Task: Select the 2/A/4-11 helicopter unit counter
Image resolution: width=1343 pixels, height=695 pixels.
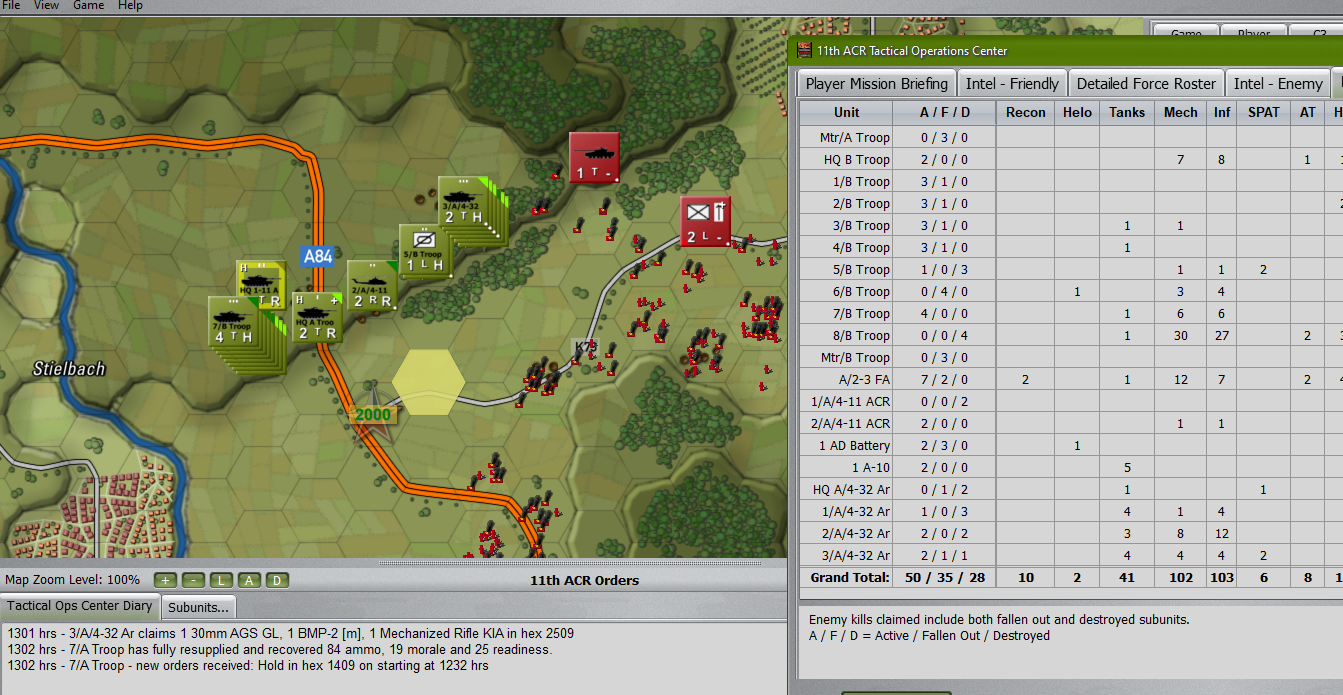Action: tap(371, 286)
